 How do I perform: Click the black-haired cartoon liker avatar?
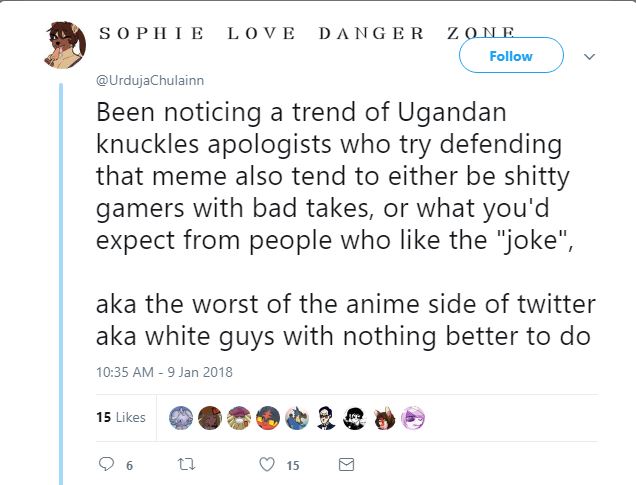pyautogui.click(x=355, y=418)
